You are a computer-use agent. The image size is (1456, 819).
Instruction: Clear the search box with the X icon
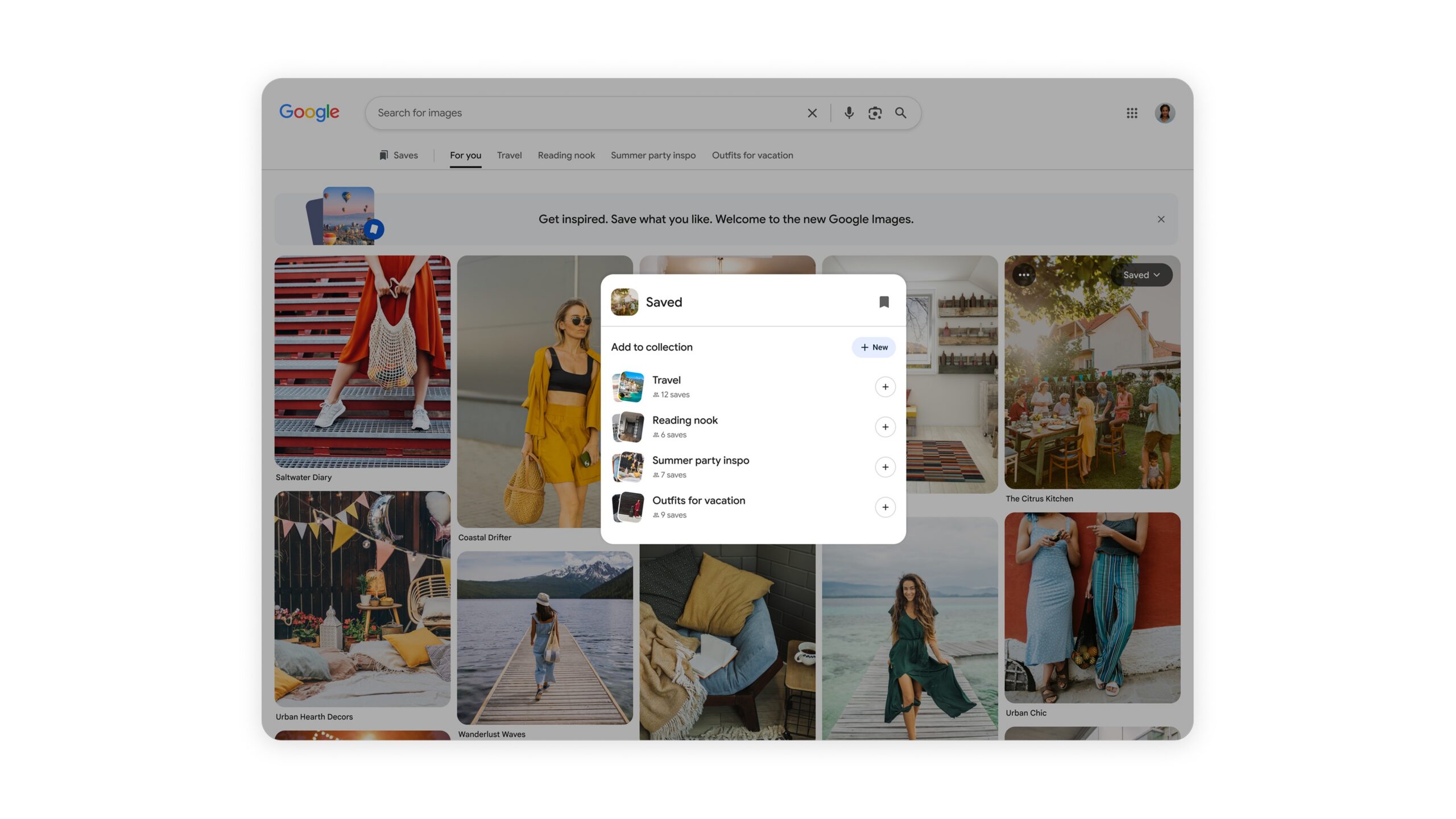point(812,113)
